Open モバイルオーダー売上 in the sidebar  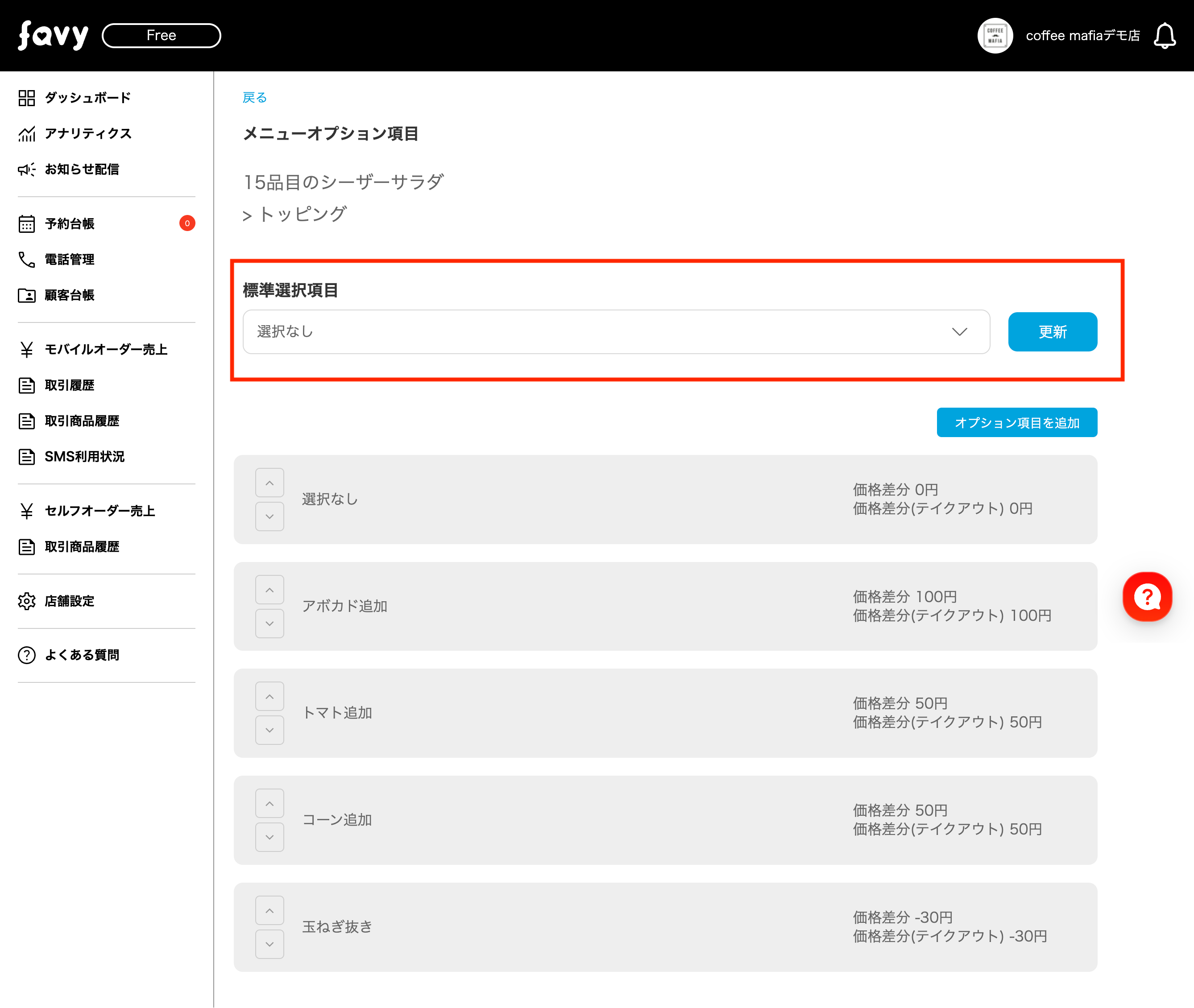(106, 349)
